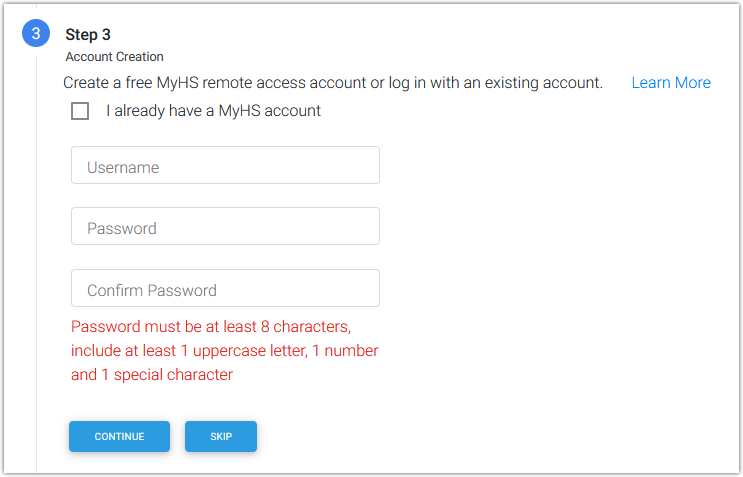Click the Account Creation subtitle

point(114,57)
